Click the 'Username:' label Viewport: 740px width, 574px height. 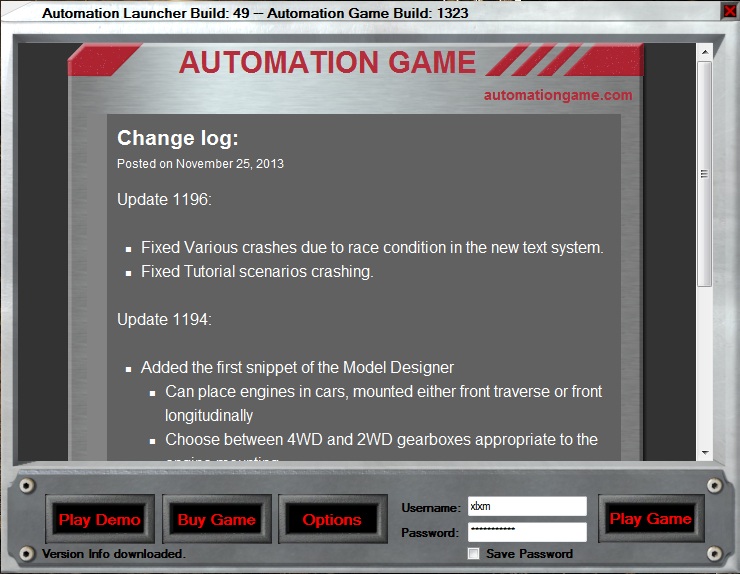click(x=431, y=508)
